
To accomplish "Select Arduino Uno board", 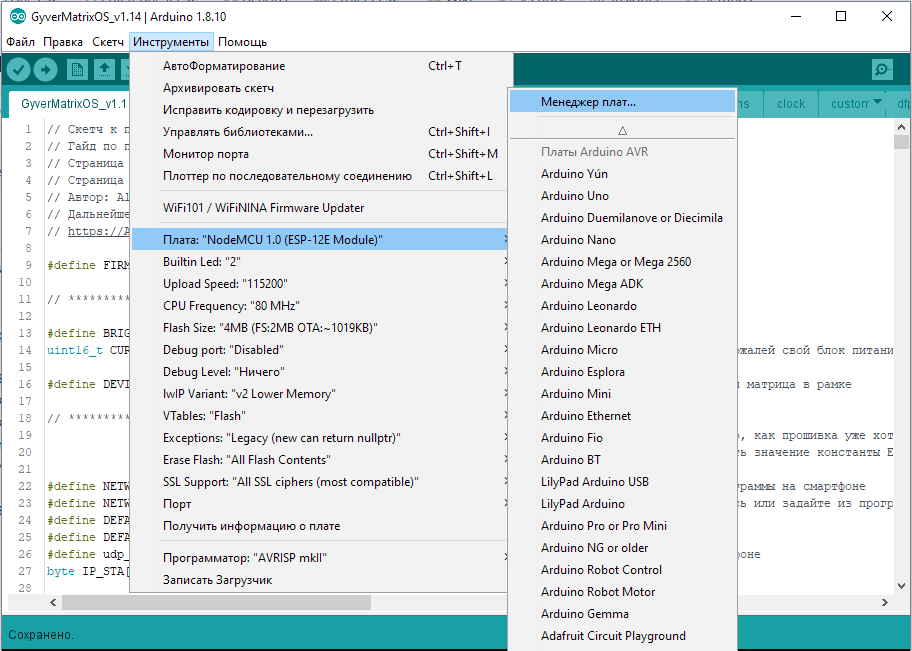I will tap(622, 196).
